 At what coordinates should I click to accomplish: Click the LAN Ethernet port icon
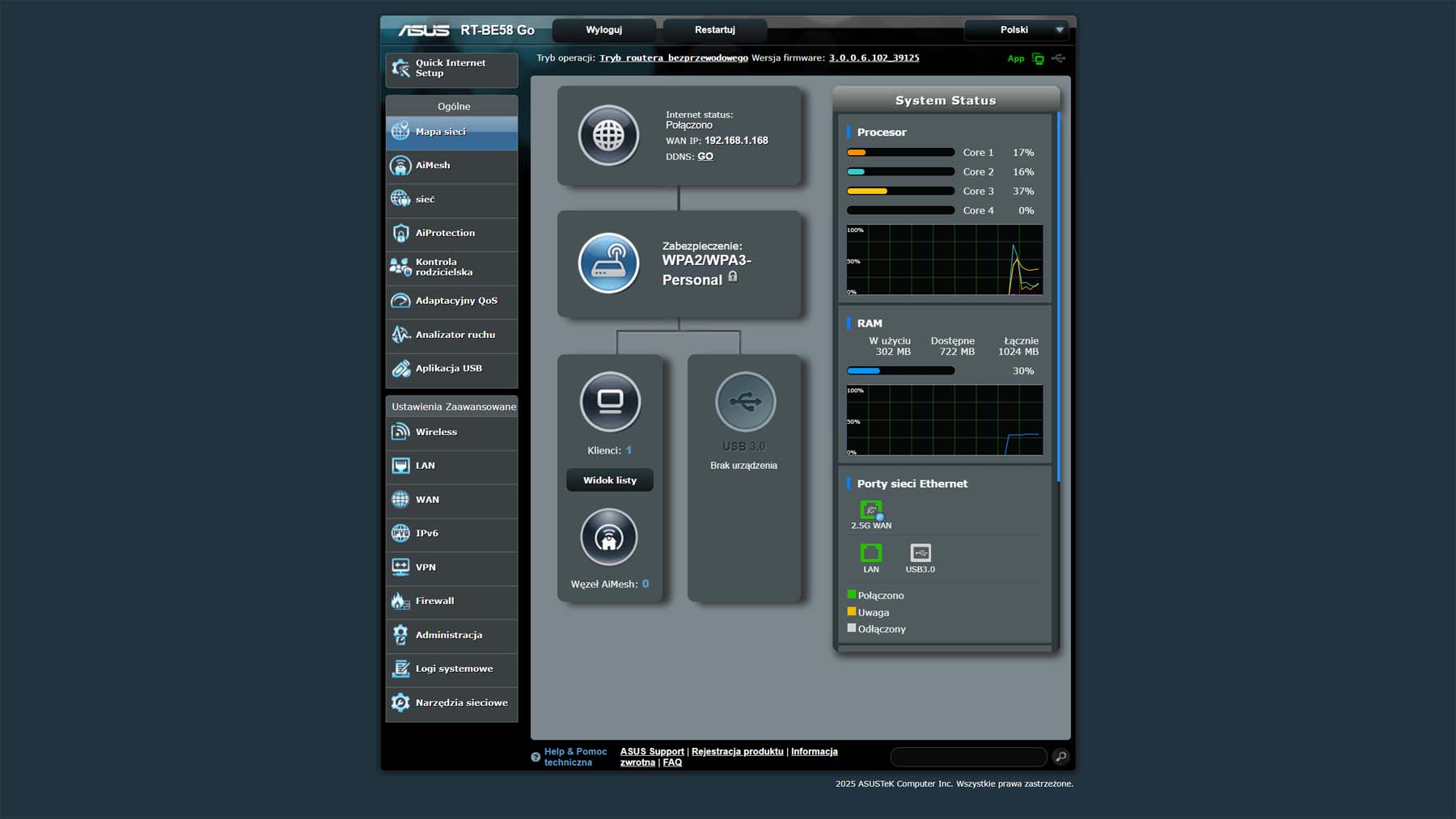[870, 553]
